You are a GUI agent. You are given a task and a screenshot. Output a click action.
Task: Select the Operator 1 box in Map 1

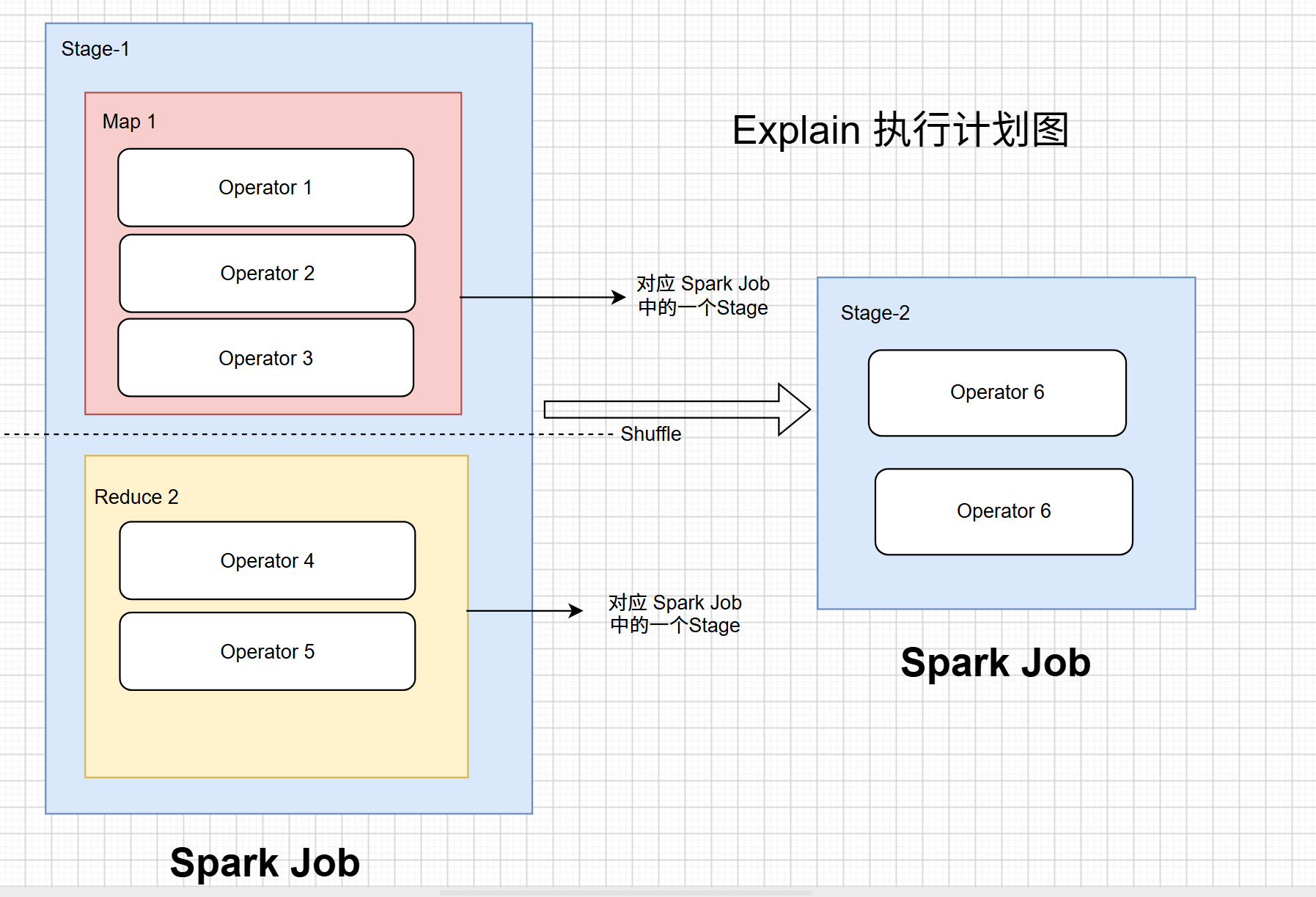click(265, 188)
